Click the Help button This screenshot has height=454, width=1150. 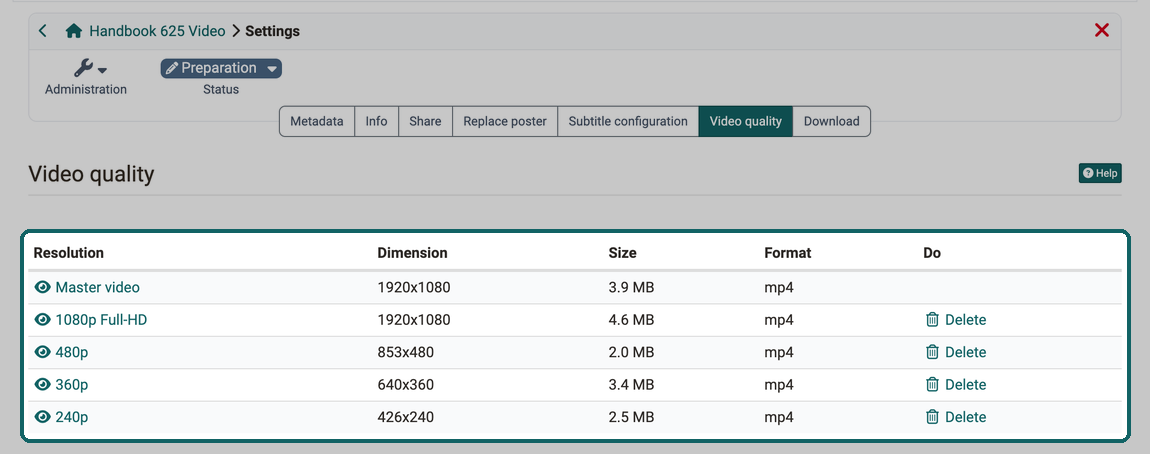(x=1100, y=173)
